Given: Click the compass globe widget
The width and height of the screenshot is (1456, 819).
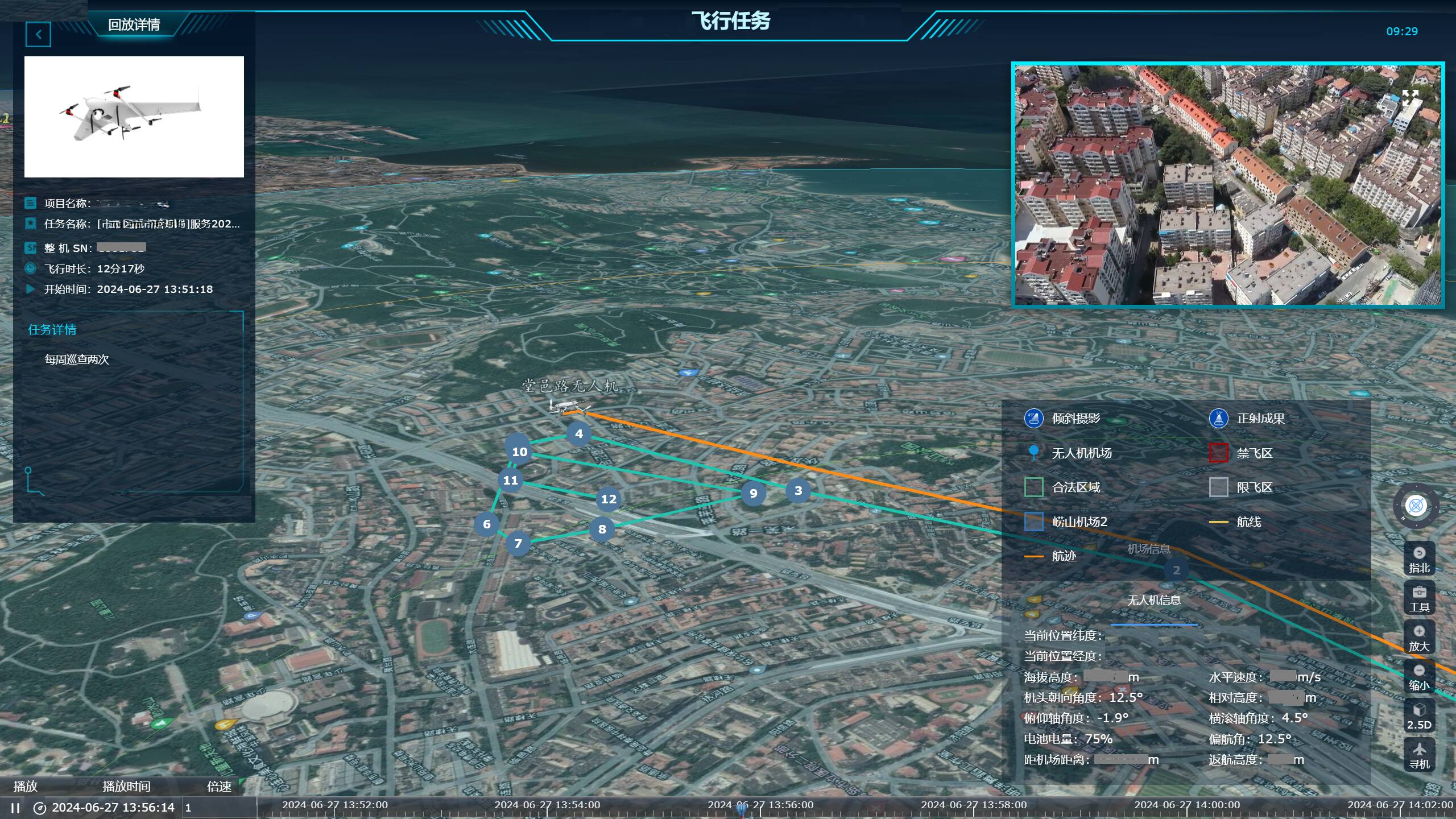Looking at the screenshot, I should [x=1416, y=506].
